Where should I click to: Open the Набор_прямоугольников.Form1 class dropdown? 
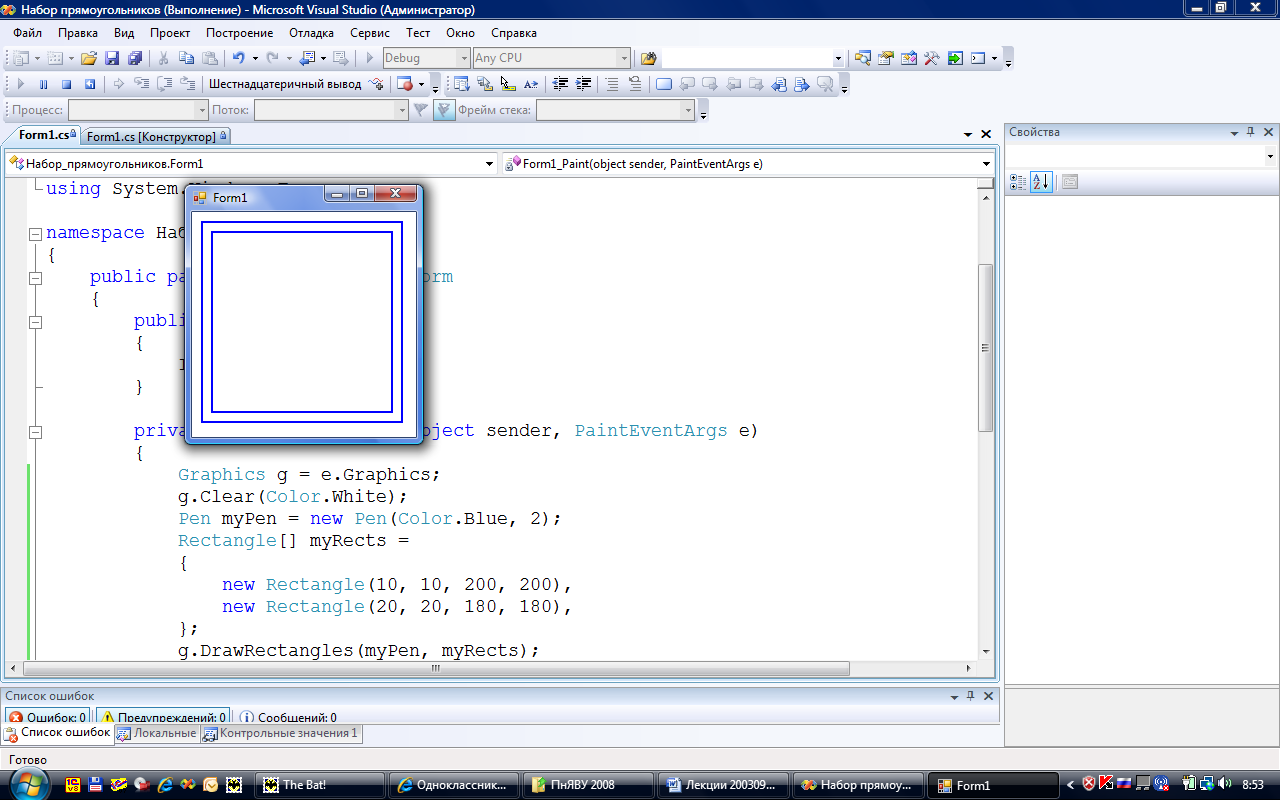pos(489,163)
